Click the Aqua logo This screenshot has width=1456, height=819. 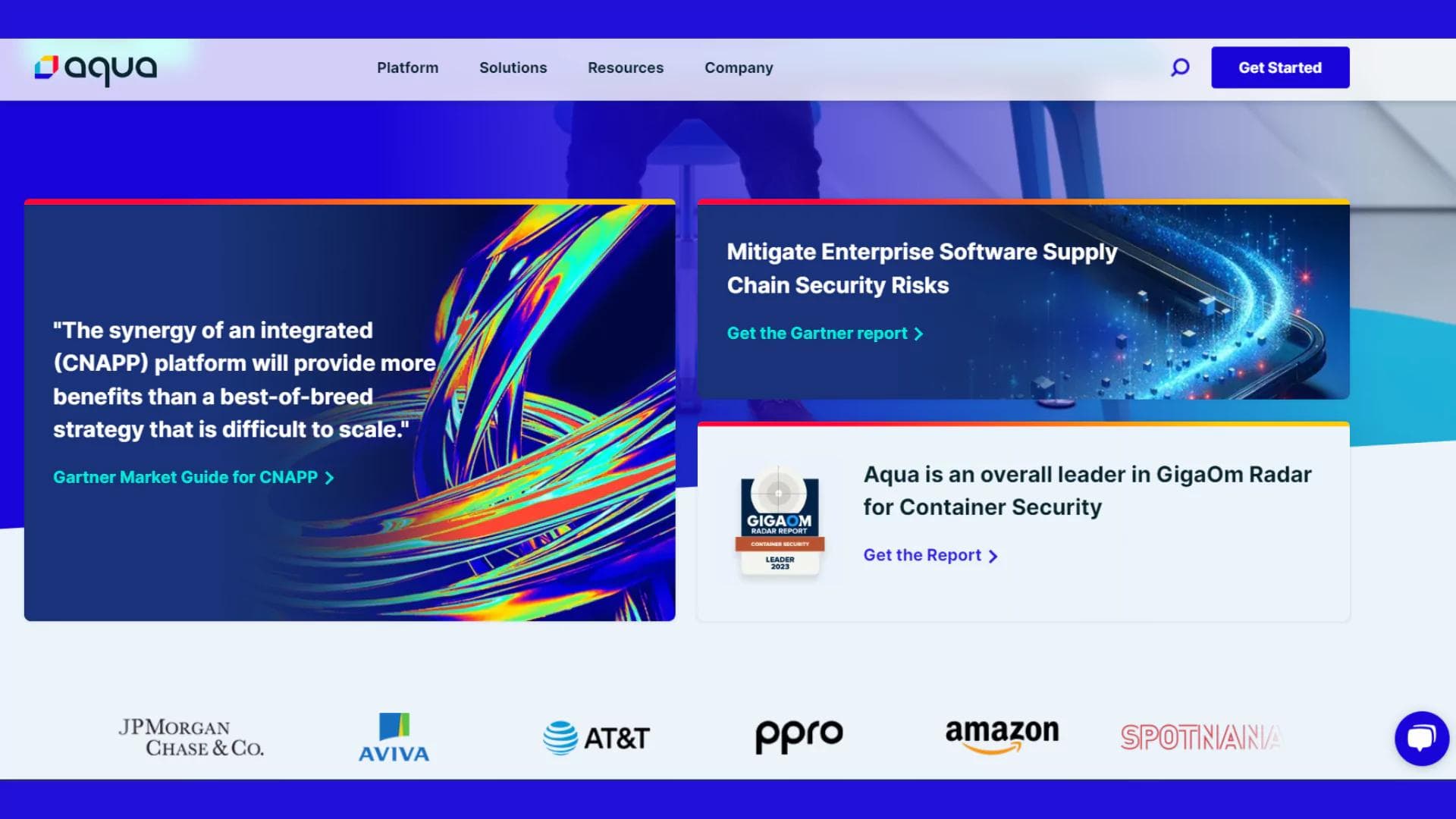(x=96, y=68)
